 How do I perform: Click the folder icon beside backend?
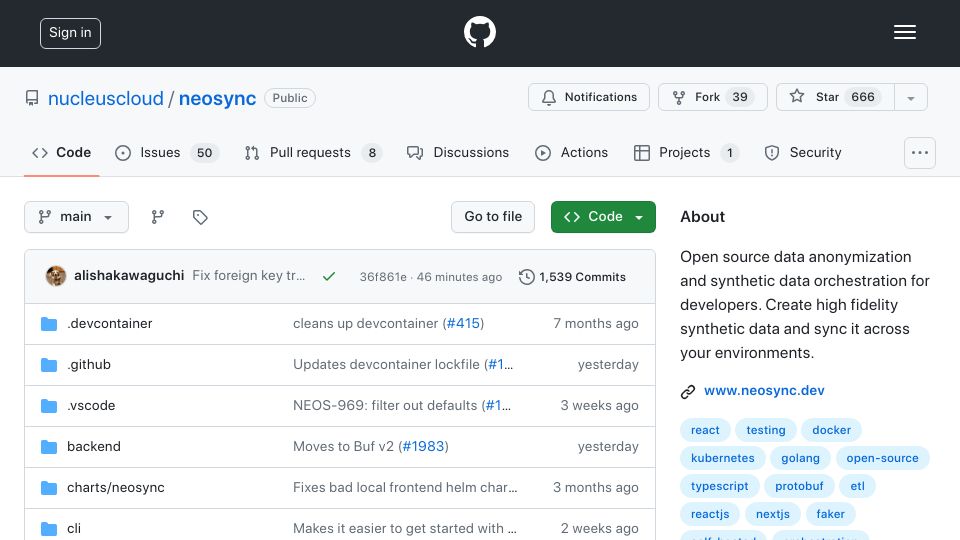pyautogui.click(x=49, y=447)
